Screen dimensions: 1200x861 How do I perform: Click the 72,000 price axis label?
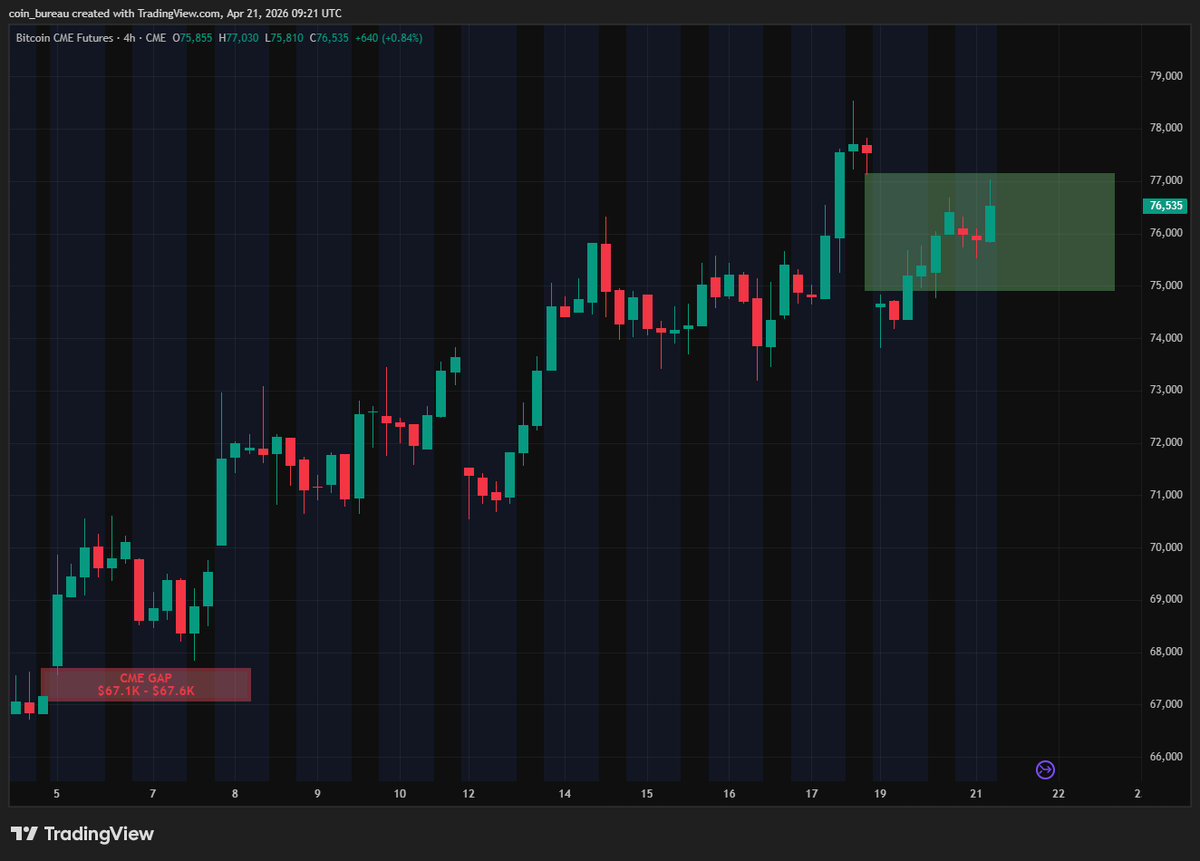[1167, 442]
